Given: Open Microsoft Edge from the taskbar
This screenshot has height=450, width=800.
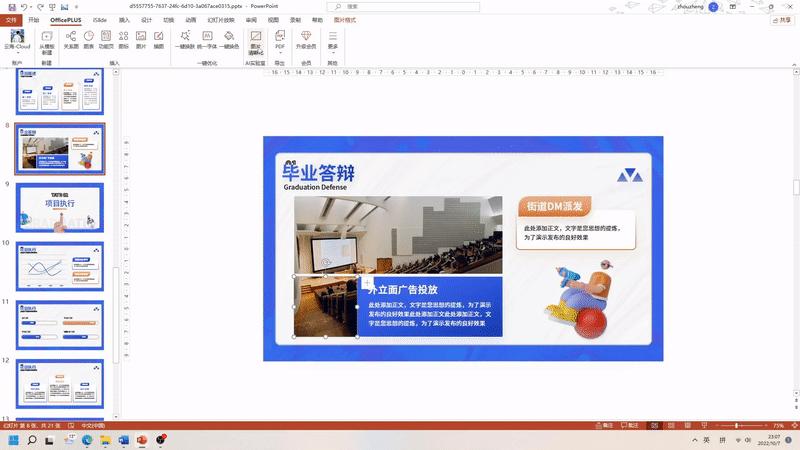Looking at the screenshot, I should (87, 440).
